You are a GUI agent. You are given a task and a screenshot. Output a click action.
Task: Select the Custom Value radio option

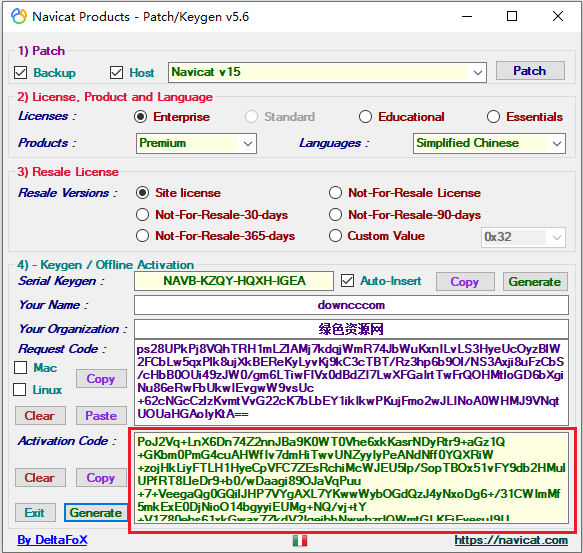(x=335, y=236)
